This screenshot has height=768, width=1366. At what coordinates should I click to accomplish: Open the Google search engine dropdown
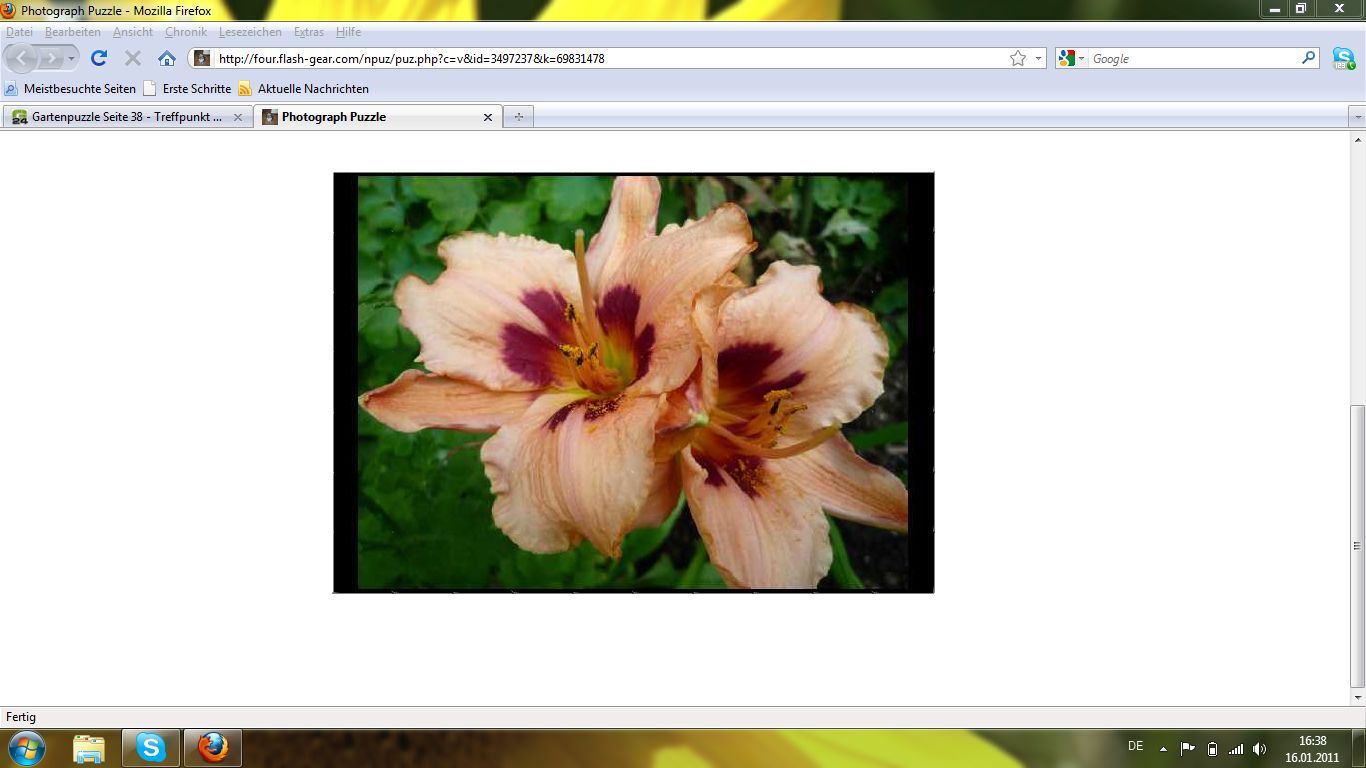(x=1071, y=58)
